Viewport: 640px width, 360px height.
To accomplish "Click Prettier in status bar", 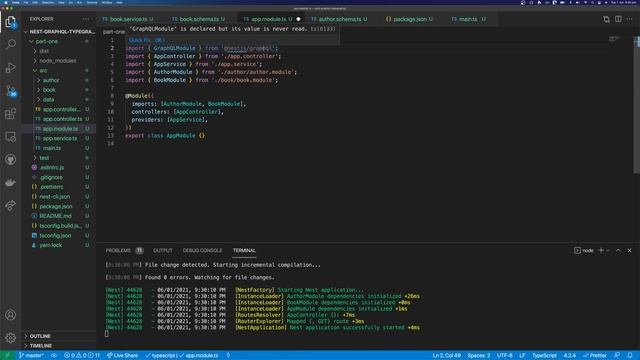I will (x=595, y=356).
